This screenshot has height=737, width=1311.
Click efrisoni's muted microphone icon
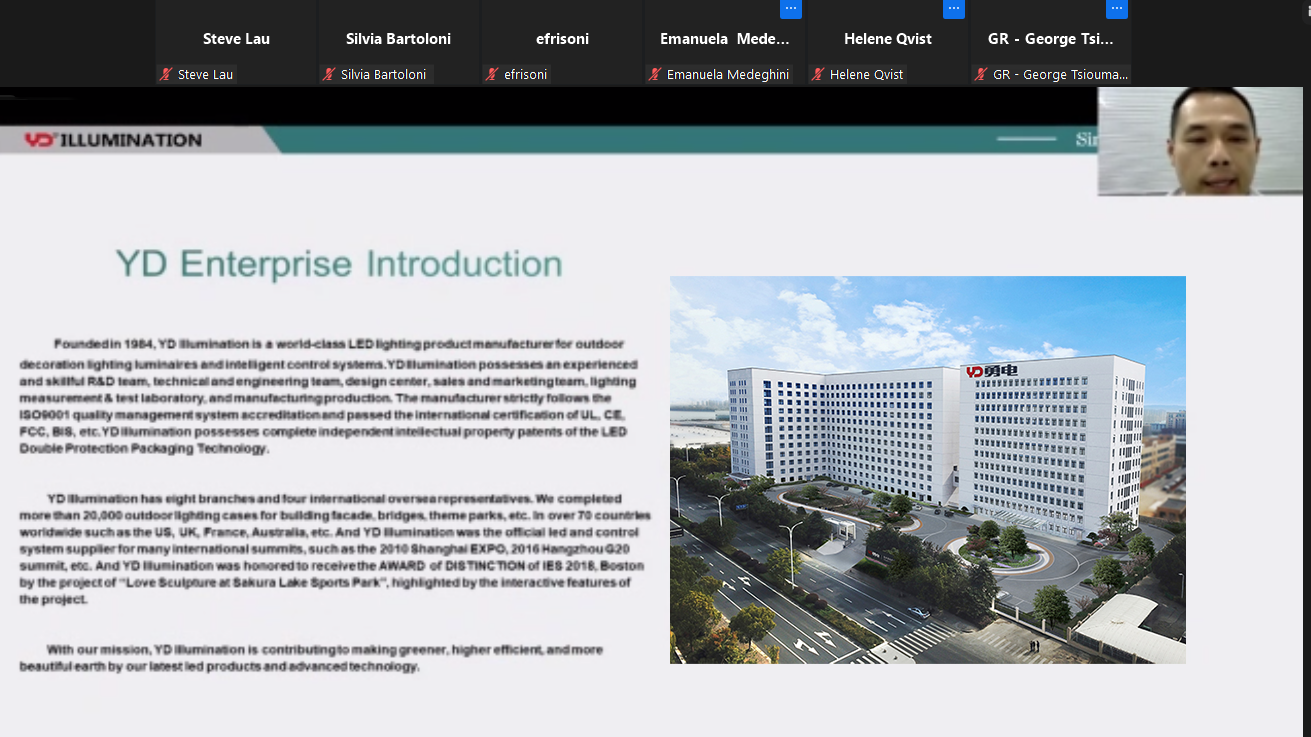(492, 75)
